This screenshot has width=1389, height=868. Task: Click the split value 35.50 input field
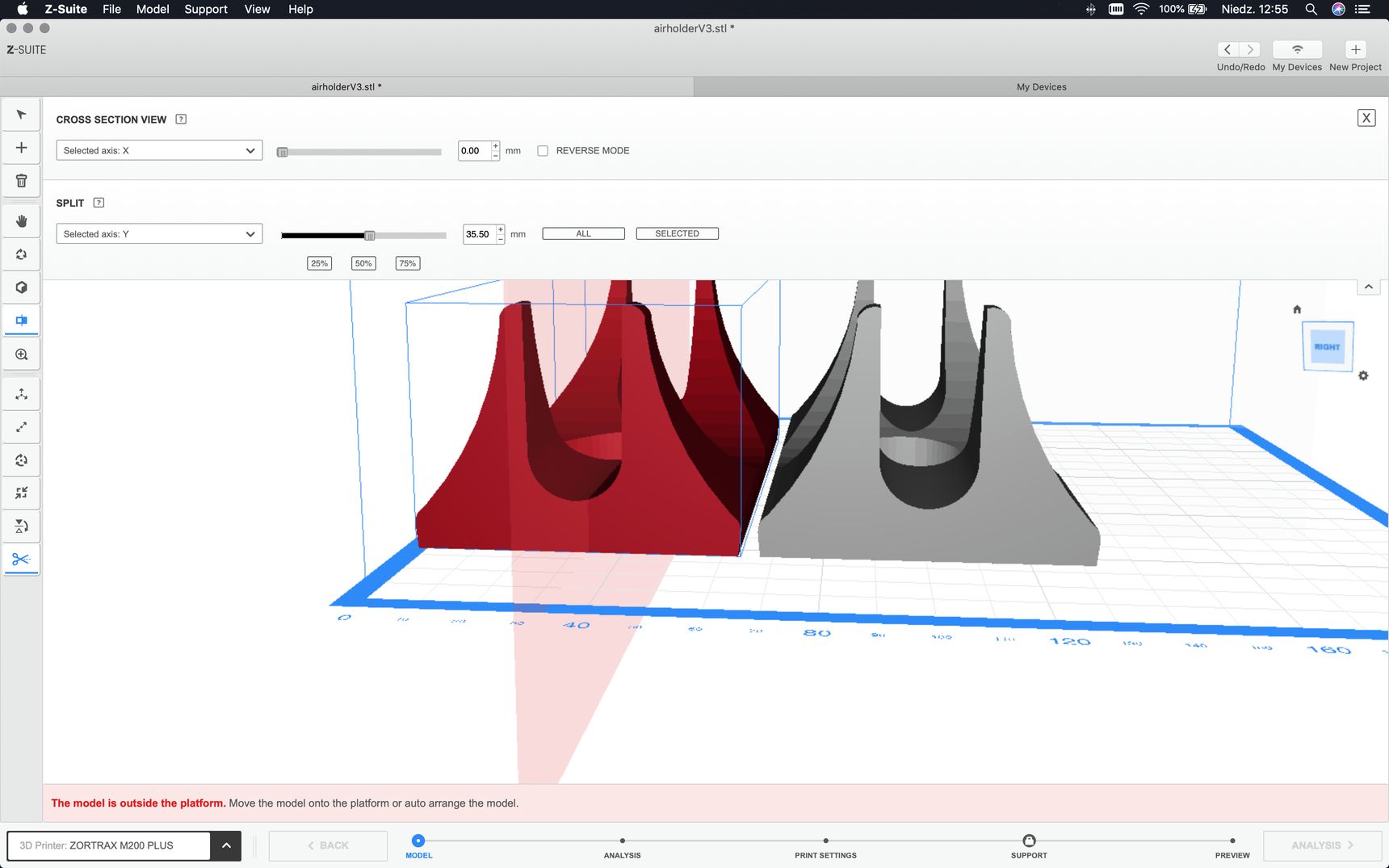(479, 234)
